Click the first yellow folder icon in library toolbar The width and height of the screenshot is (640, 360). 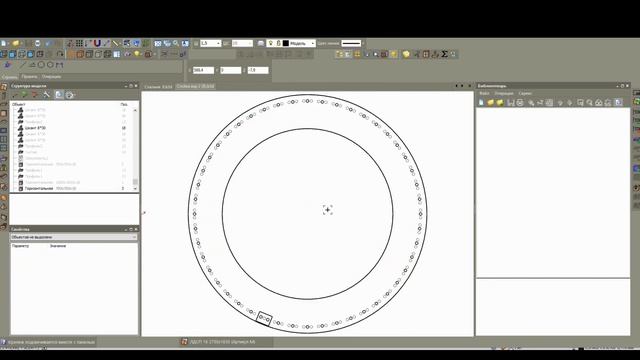pos(491,102)
